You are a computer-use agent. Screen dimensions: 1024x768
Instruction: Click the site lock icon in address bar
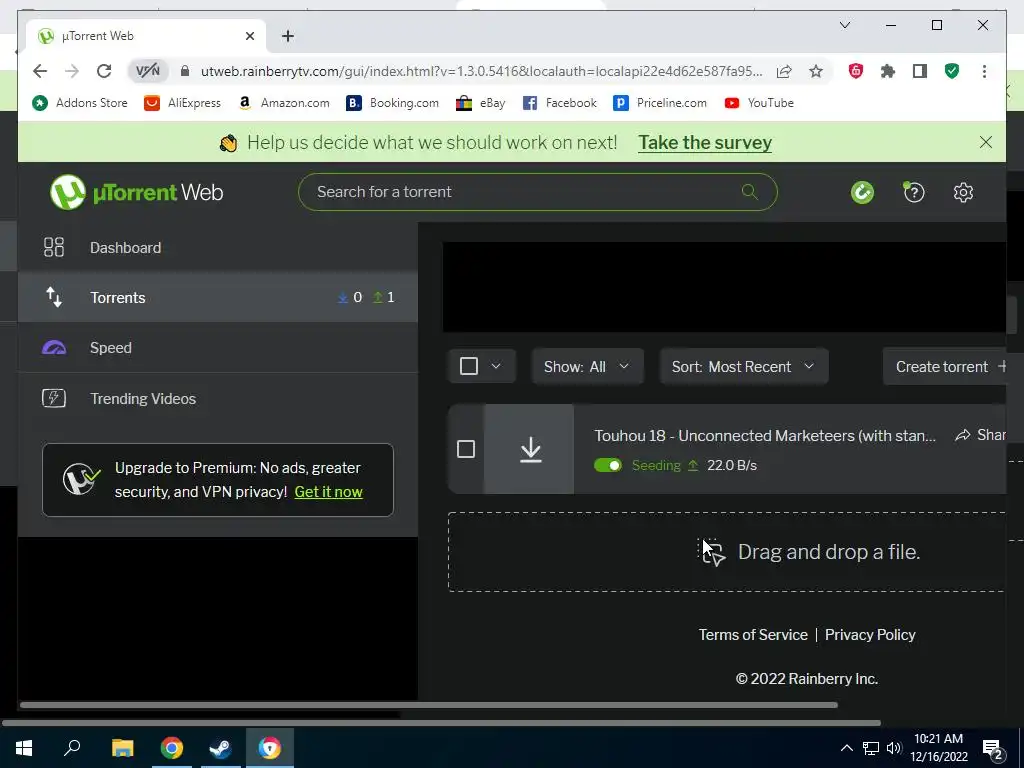(x=185, y=71)
